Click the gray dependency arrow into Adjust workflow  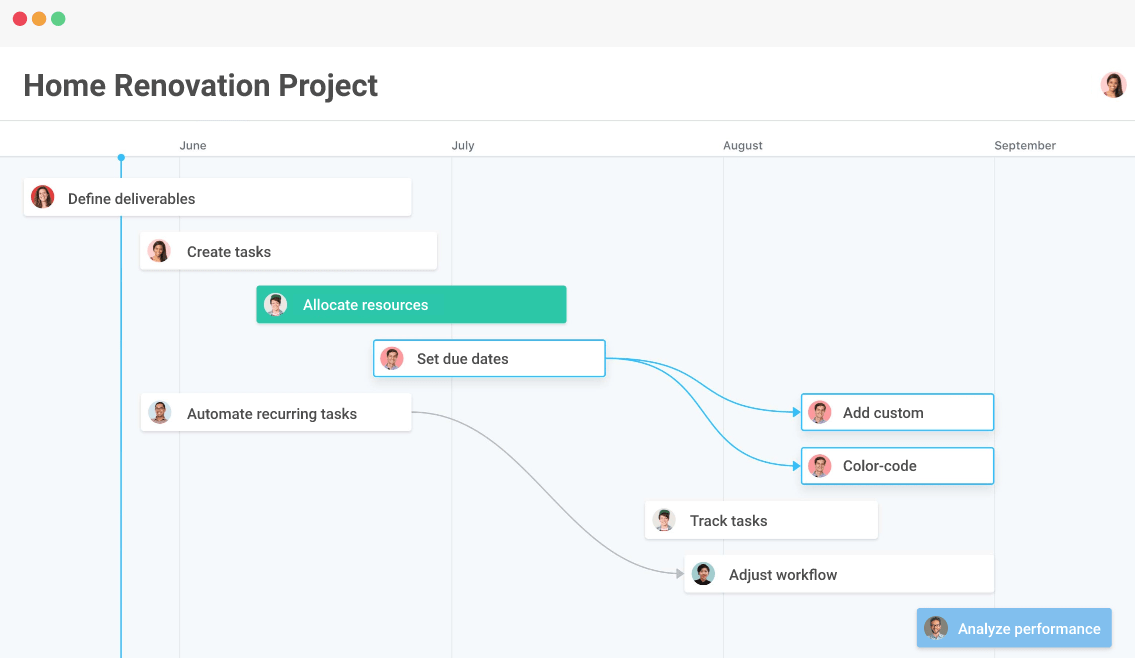pyautogui.click(x=678, y=573)
